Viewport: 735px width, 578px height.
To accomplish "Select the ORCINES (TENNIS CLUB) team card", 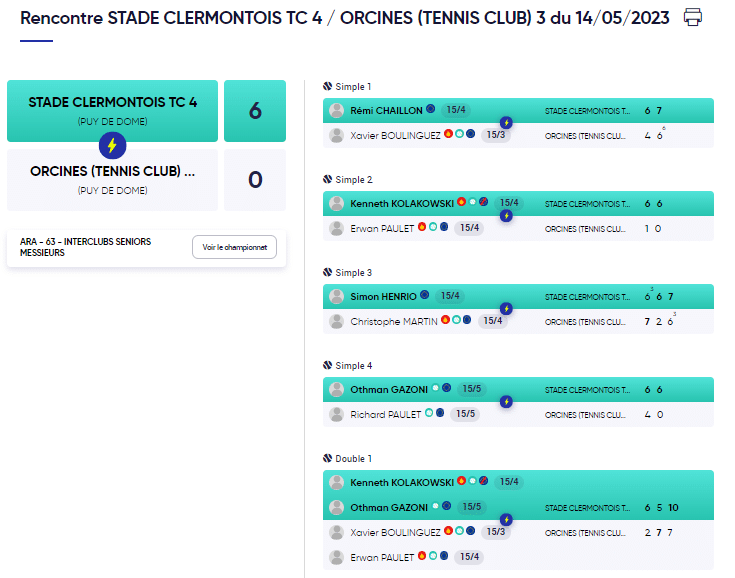I will (112, 180).
